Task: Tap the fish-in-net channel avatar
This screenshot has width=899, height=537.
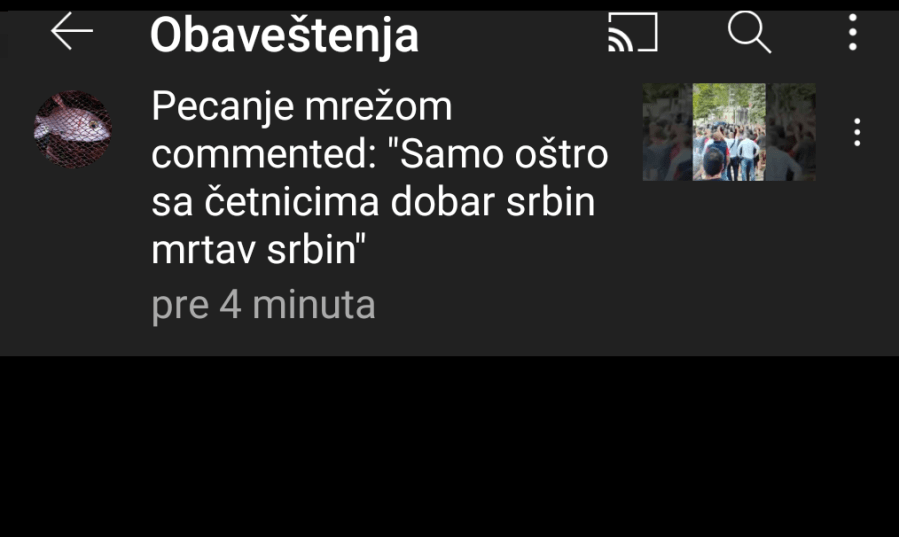Action: tap(73, 129)
